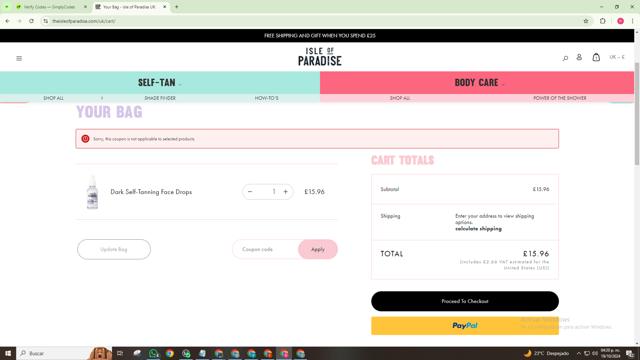640x360 pixels.
Task: Click the site information icon in address bar
Action: pyautogui.click(x=45, y=21)
